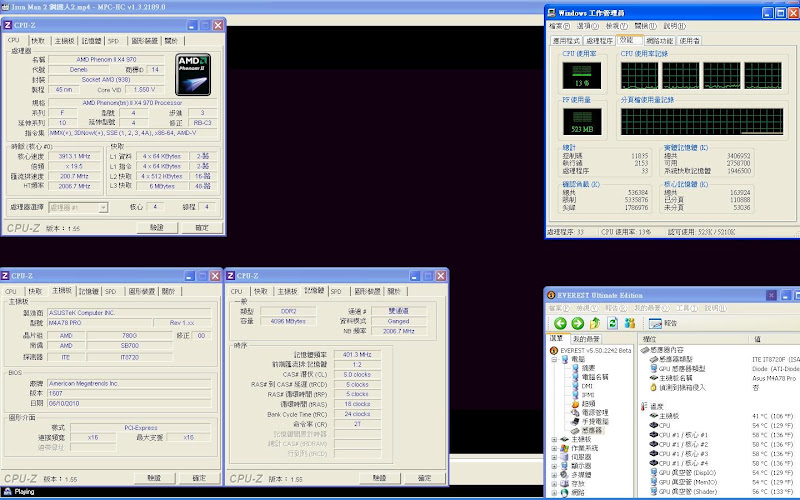Select the 電源管理 item in EVEREST tree
Viewport: 800px width, 500px height.
(589, 412)
